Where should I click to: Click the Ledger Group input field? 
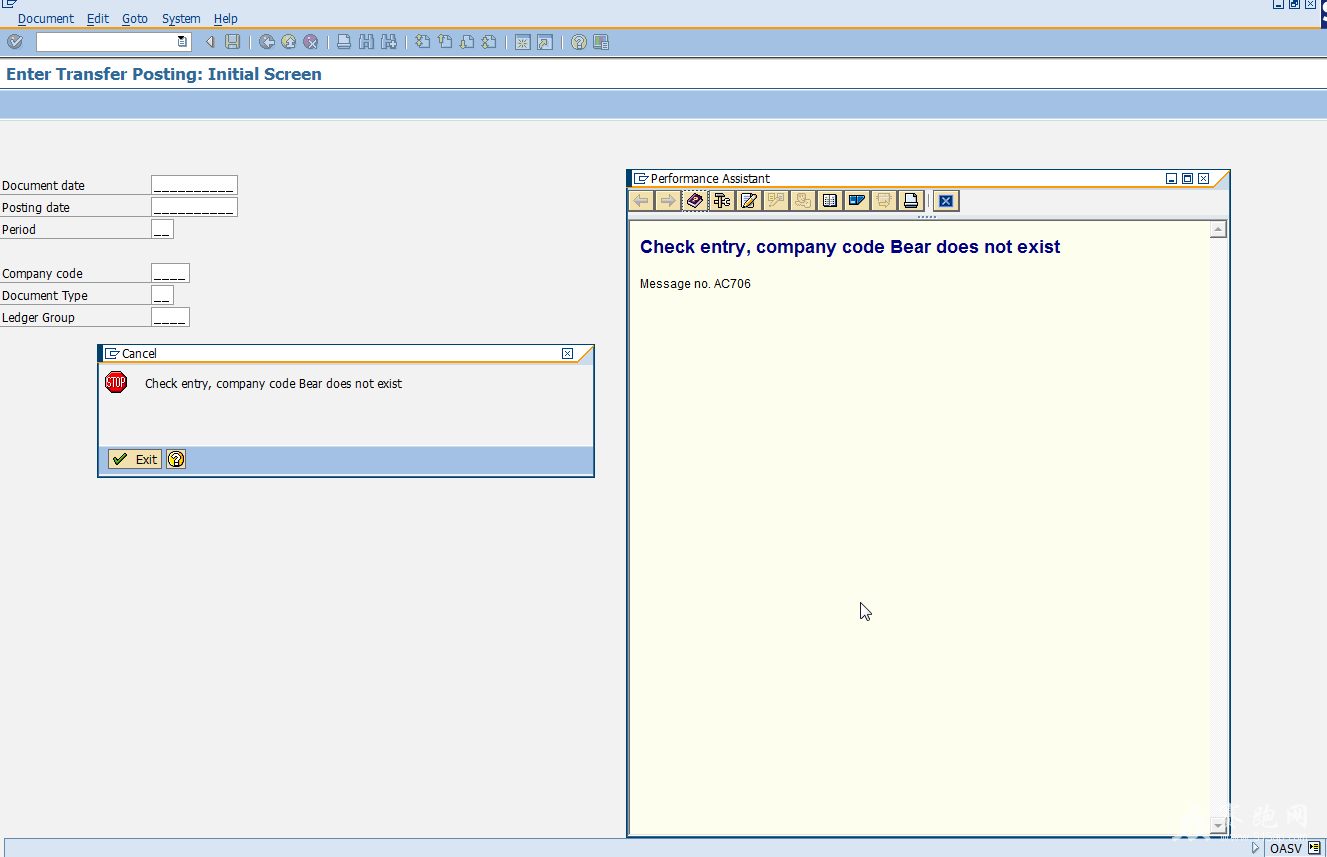point(170,317)
